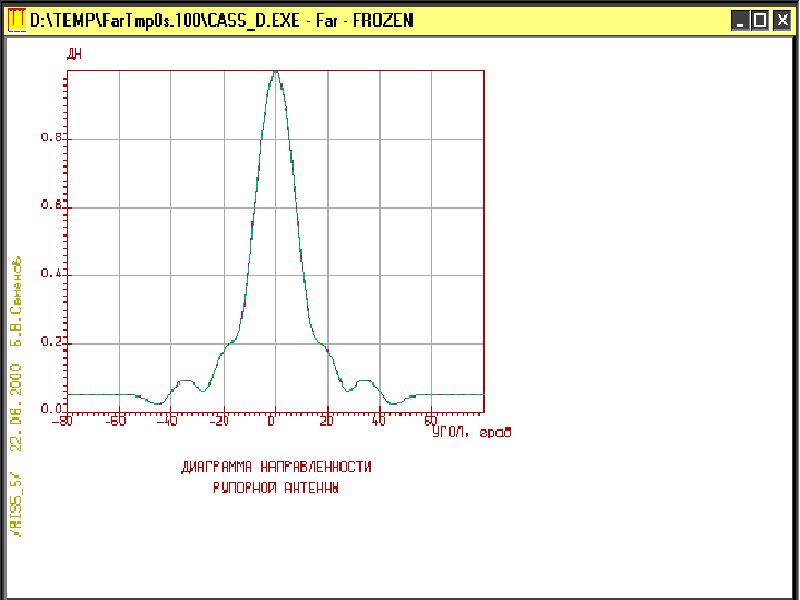
Task: Click the 0 x-axis tick label
Action: (272, 421)
